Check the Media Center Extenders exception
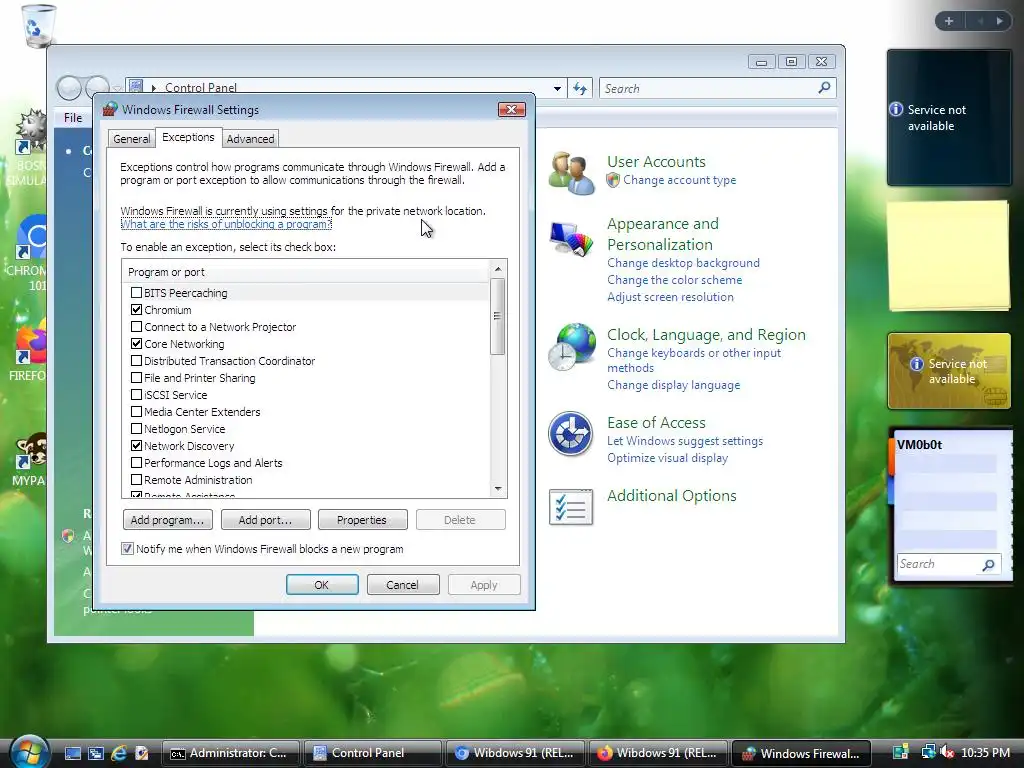This screenshot has height=768, width=1024. click(x=136, y=411)
